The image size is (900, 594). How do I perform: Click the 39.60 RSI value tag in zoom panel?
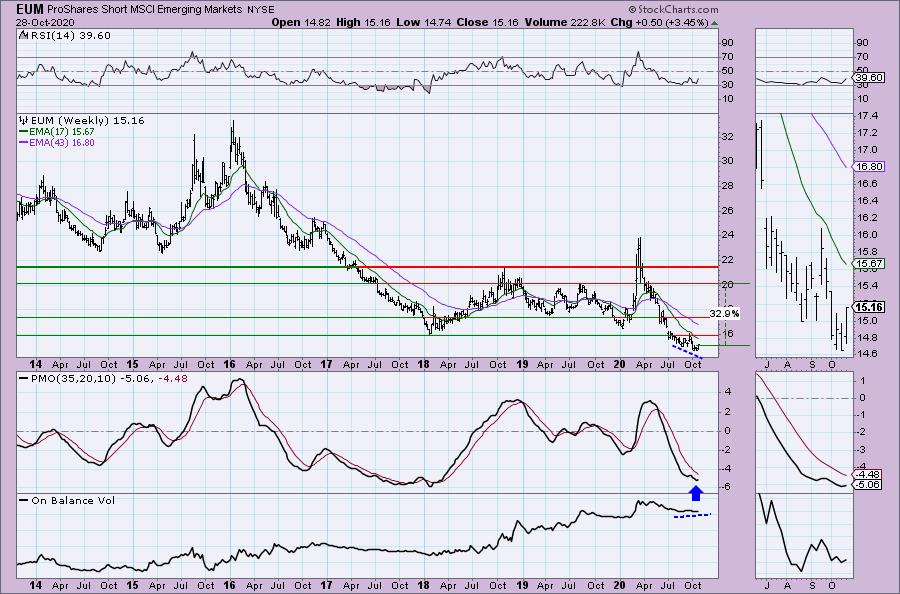click(x=868, y=77)
